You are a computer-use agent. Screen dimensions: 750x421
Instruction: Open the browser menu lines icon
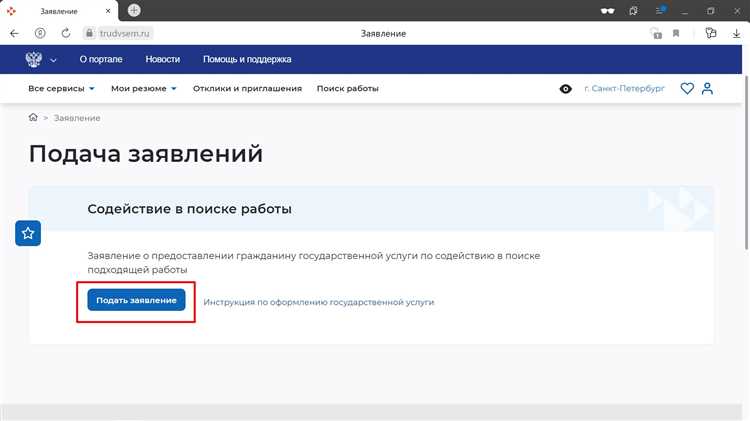[661, 11]
